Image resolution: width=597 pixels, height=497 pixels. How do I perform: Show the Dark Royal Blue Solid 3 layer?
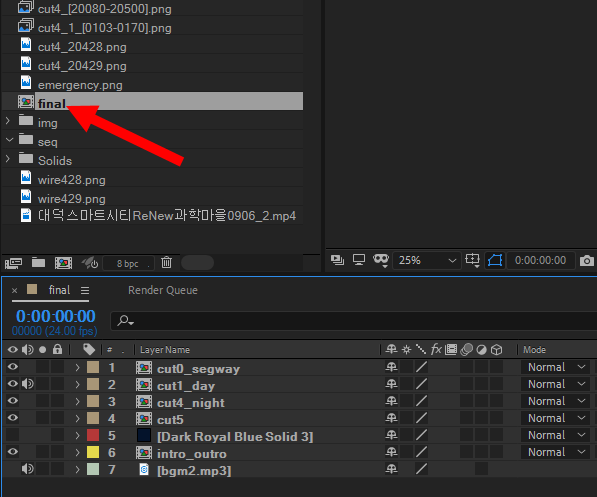(x=13, y=435)
